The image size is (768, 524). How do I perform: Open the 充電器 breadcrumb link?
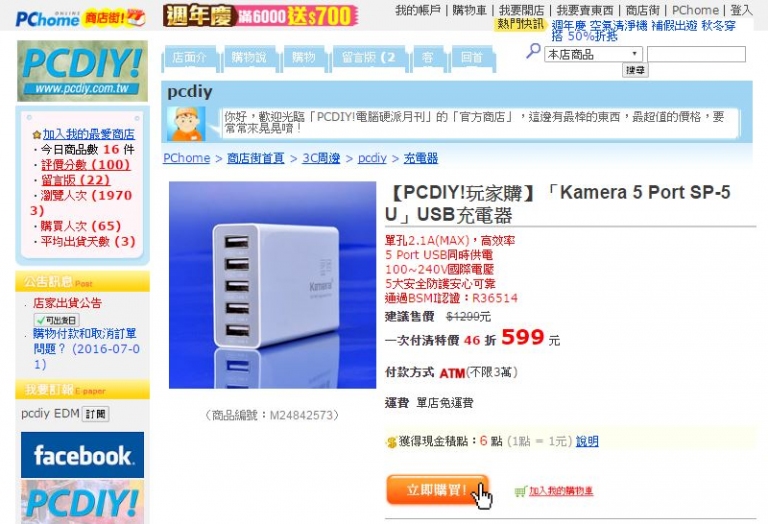[421, 158]
